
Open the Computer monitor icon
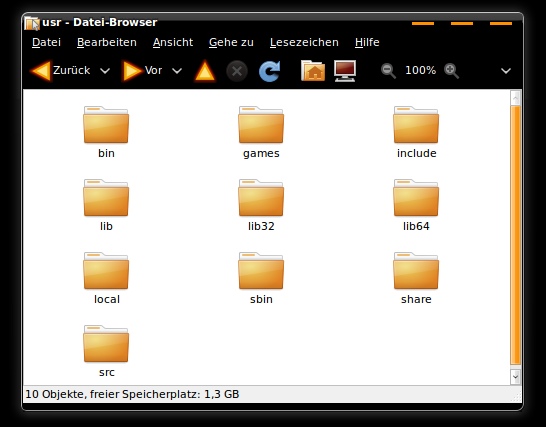click(345, 71)
